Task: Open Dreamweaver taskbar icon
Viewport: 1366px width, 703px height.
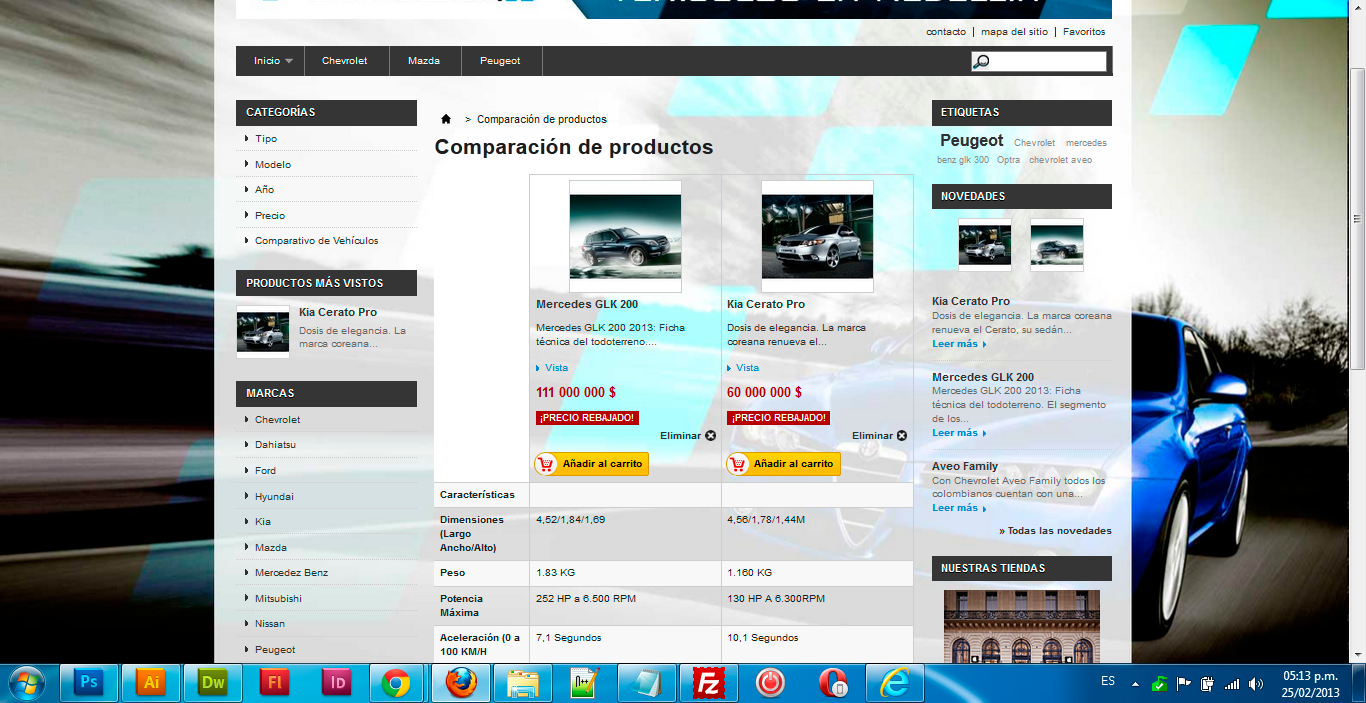Action: 214,683
